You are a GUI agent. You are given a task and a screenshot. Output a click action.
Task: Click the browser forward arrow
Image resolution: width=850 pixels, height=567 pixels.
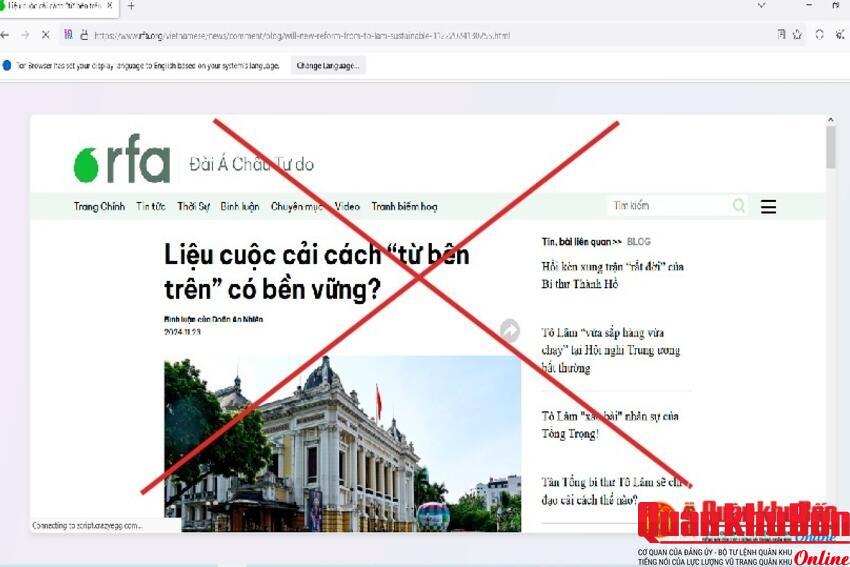[25, 35]
